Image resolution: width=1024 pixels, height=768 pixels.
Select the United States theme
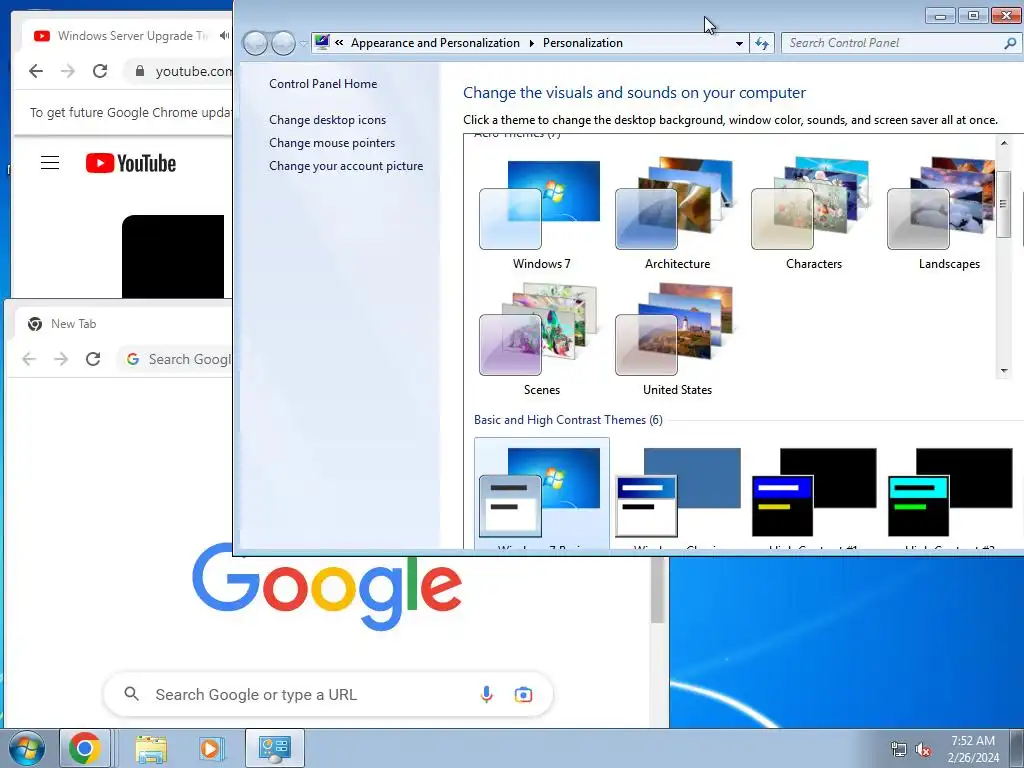(677, 340)
